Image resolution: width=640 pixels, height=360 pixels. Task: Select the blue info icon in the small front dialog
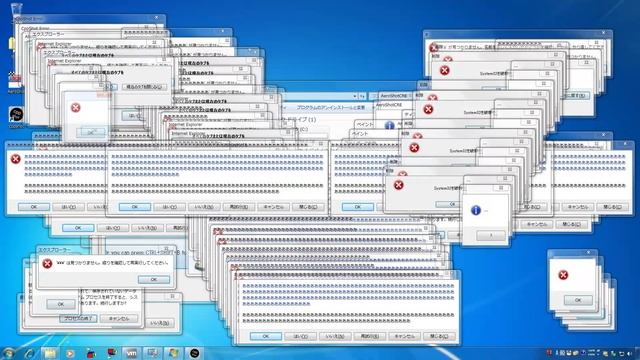click(476, 210)
